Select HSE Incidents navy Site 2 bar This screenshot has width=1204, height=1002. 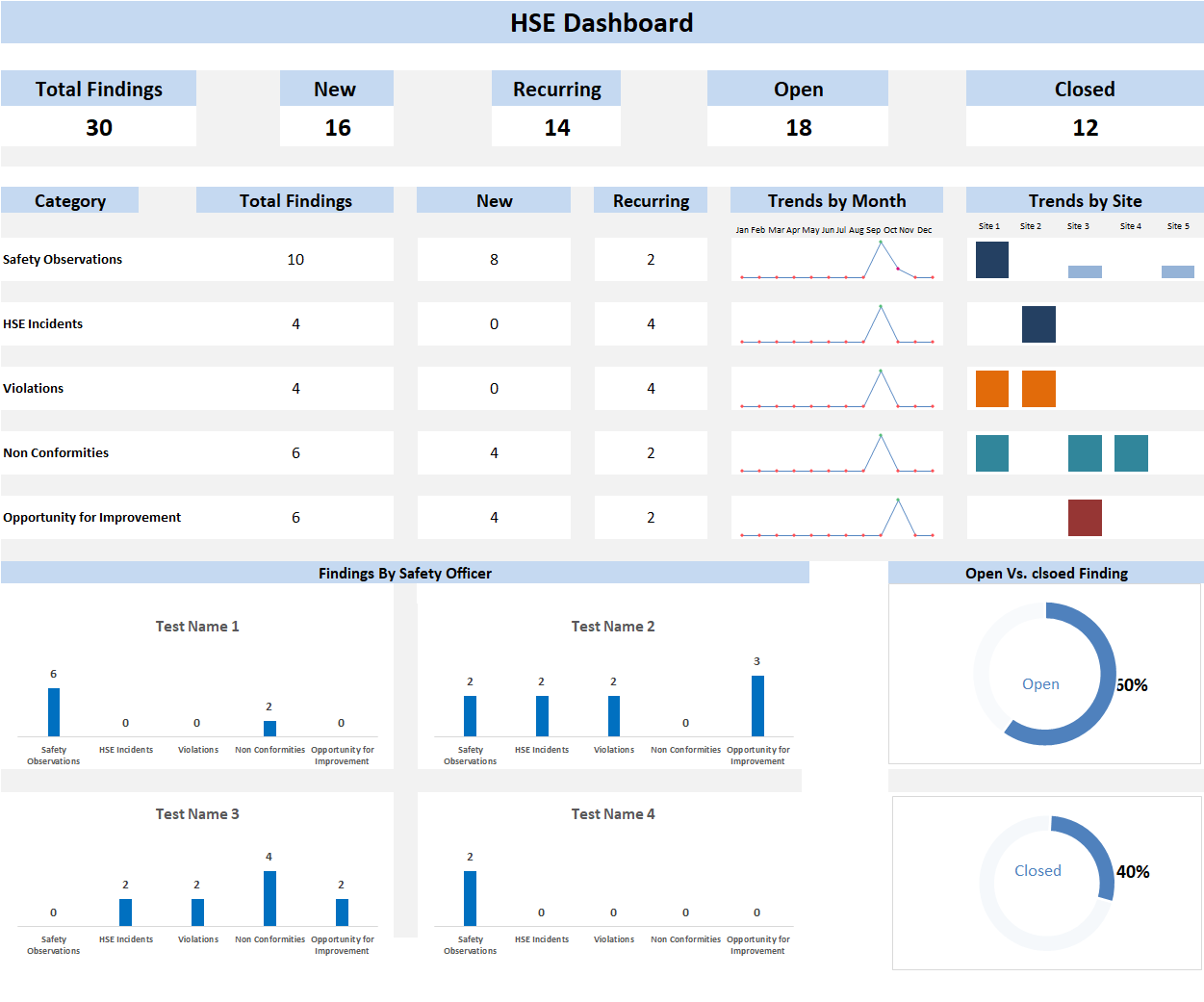click(1038, 324)
